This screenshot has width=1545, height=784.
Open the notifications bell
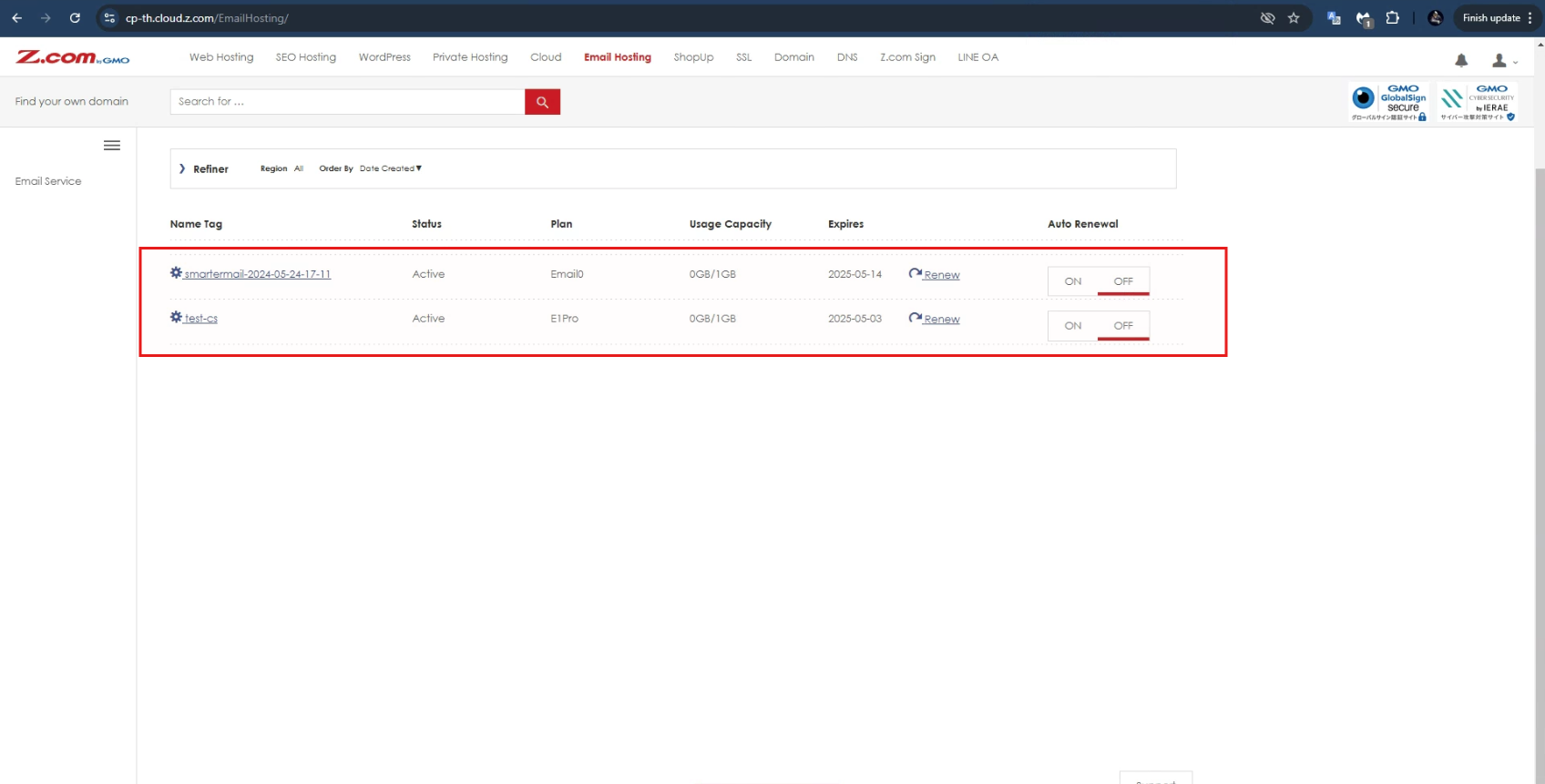[1461, 60]
